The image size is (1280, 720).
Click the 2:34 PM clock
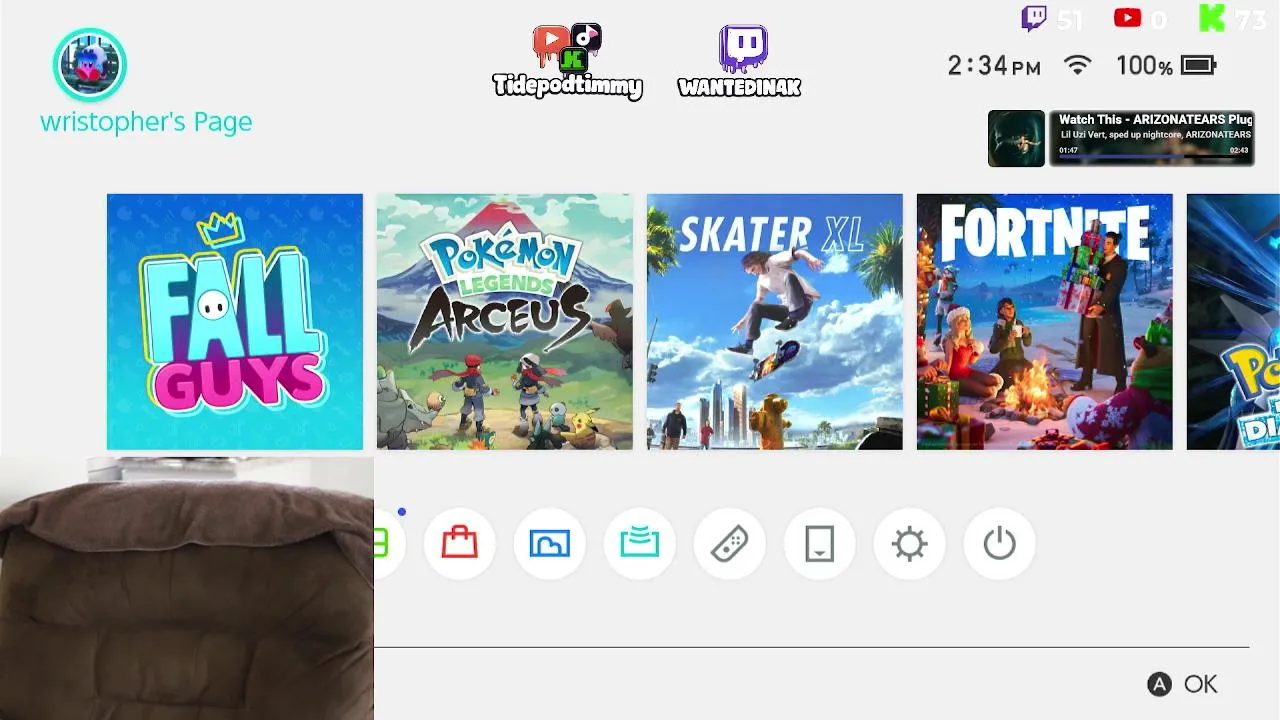pos(994,66)
